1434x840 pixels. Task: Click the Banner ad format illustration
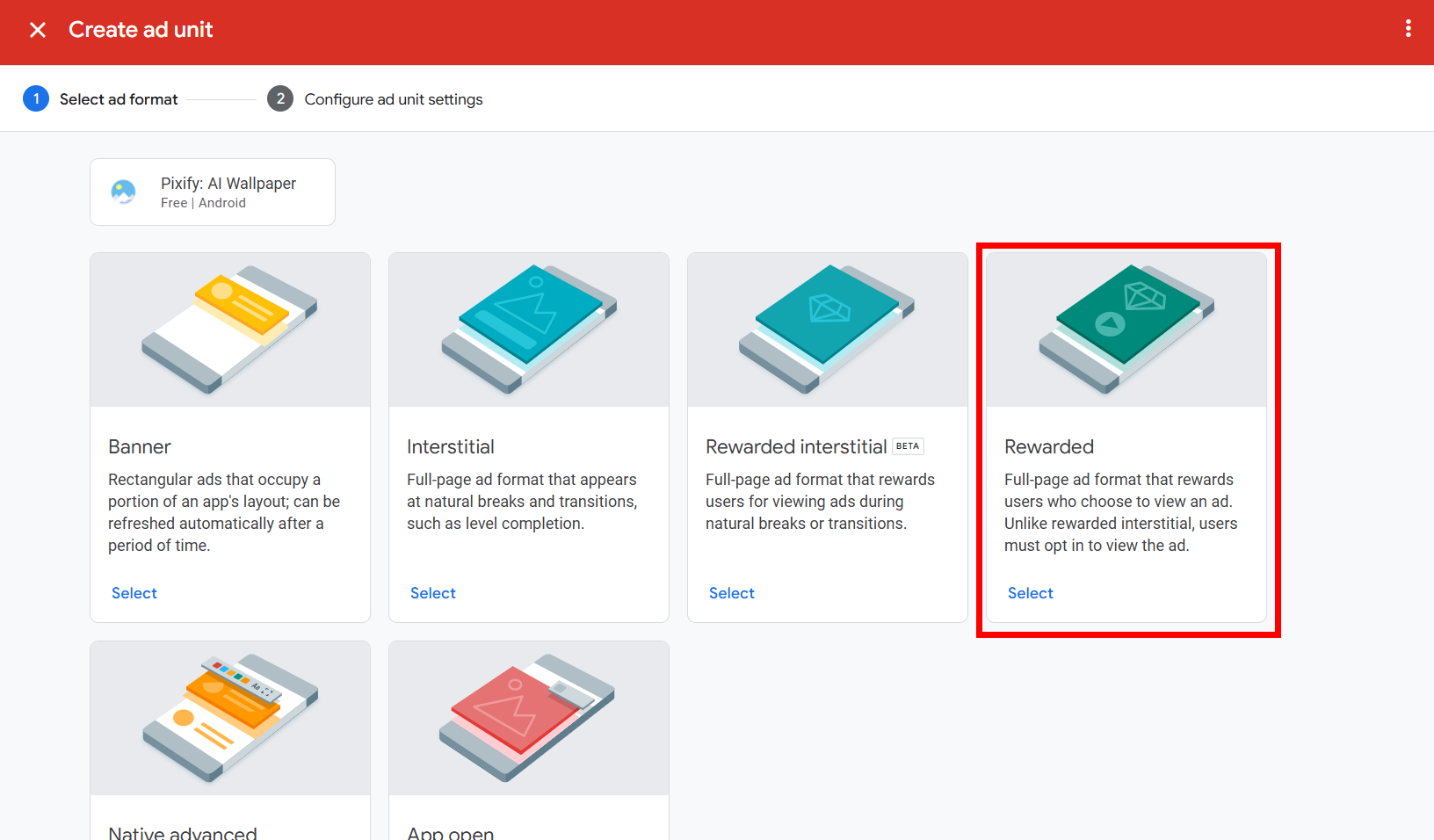(230, 329)
